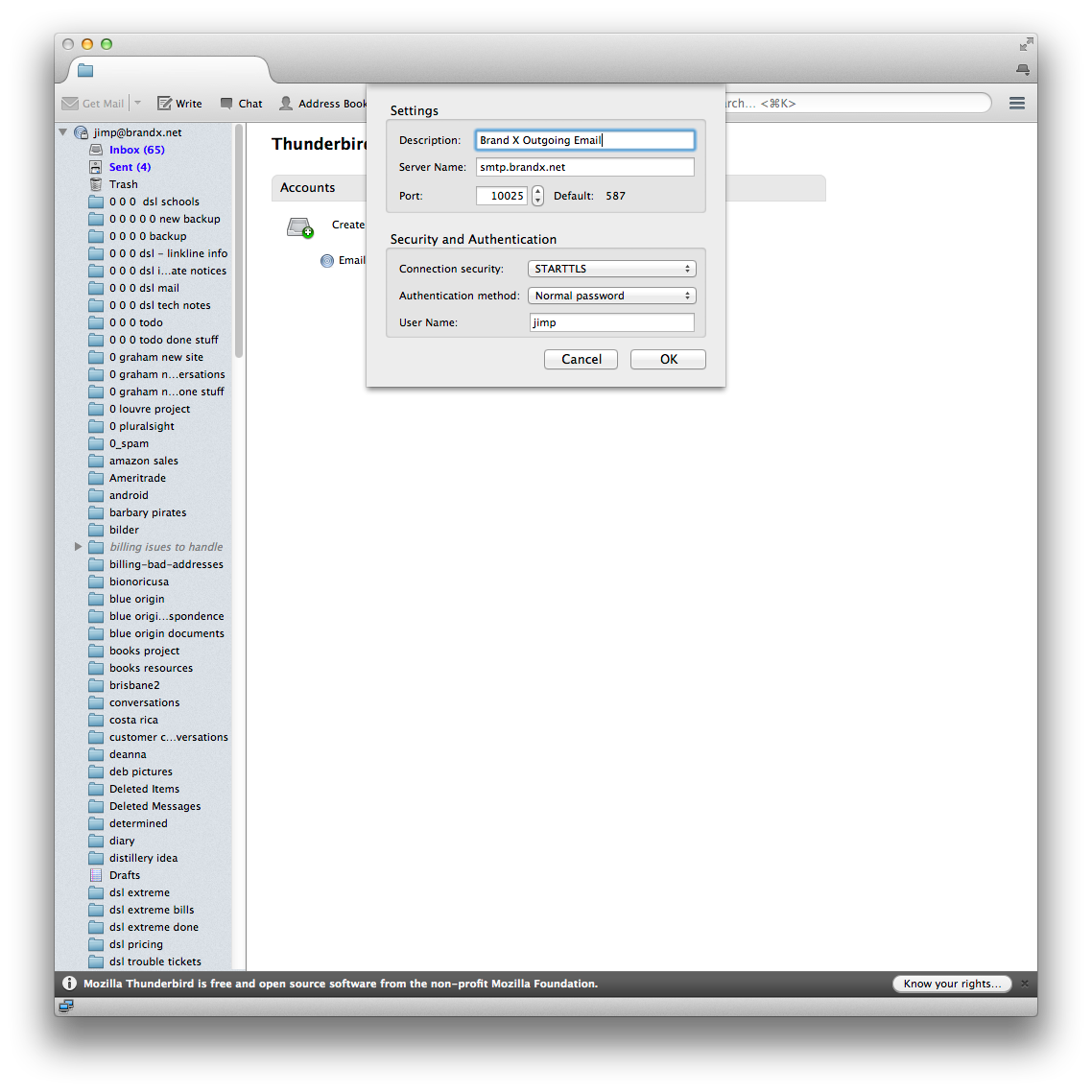Click the Inbox tray icon

pos(96,150)
